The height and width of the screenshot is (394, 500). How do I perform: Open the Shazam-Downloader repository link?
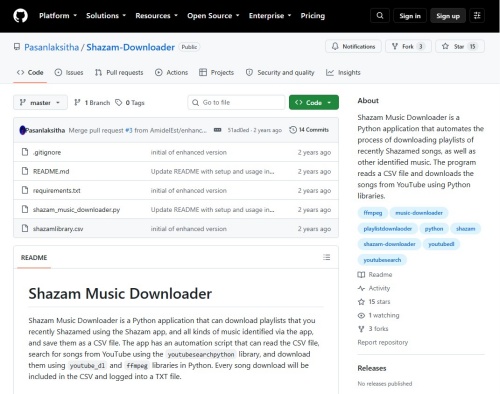coord(130,47)
